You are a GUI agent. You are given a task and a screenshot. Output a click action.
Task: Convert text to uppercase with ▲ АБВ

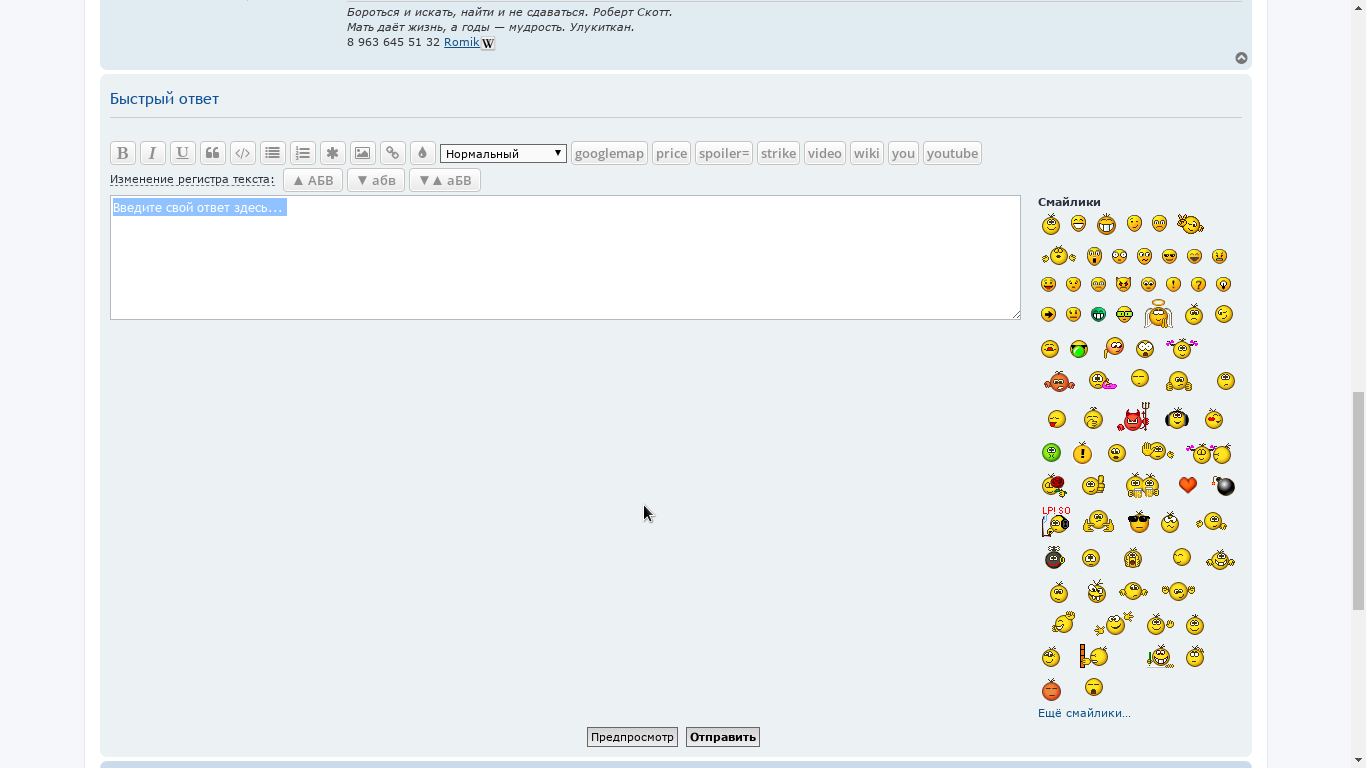tap(313, 180)
